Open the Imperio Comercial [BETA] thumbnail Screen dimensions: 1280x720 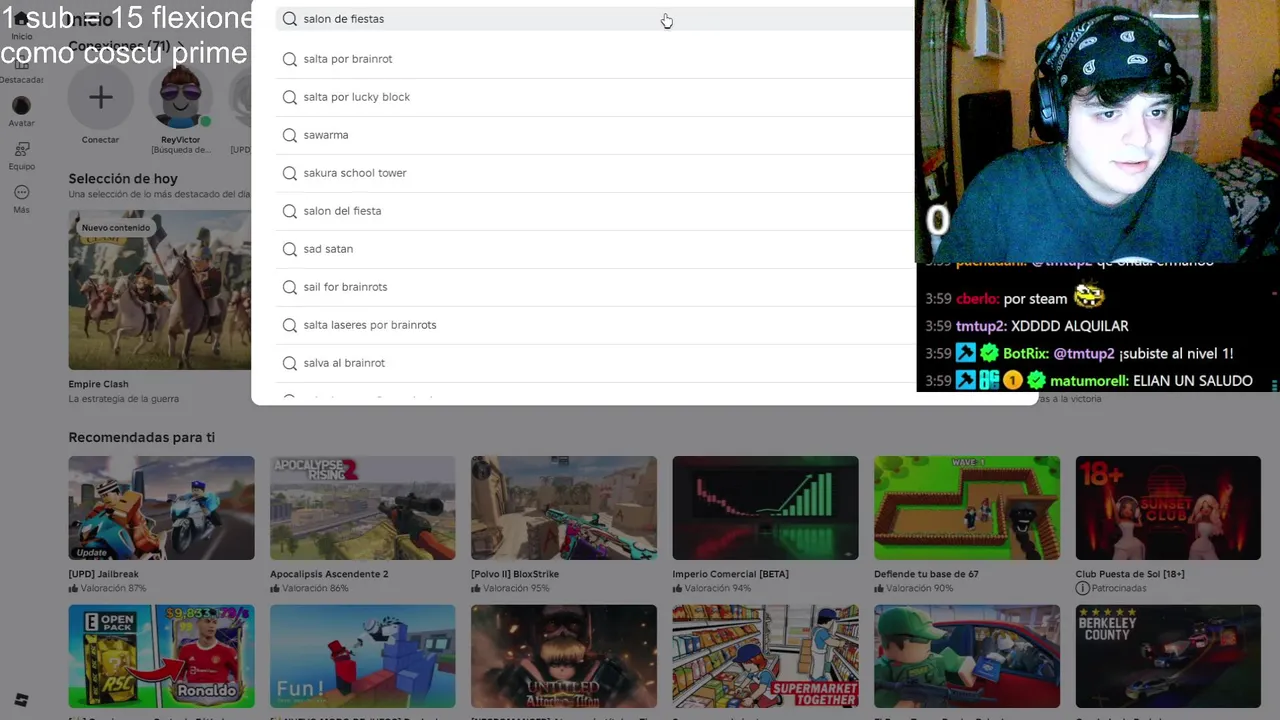click(765, 508)
